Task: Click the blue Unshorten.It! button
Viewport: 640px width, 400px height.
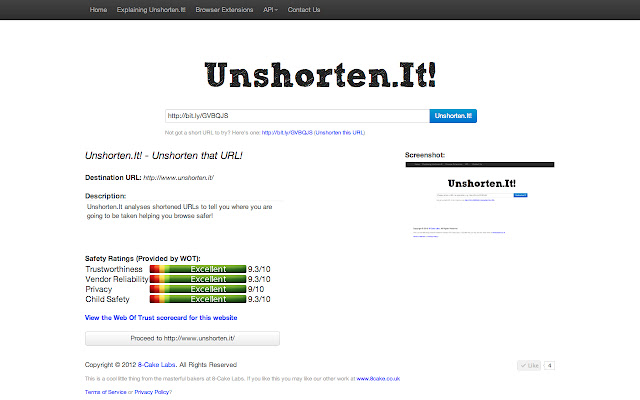Action: [453, 116]
